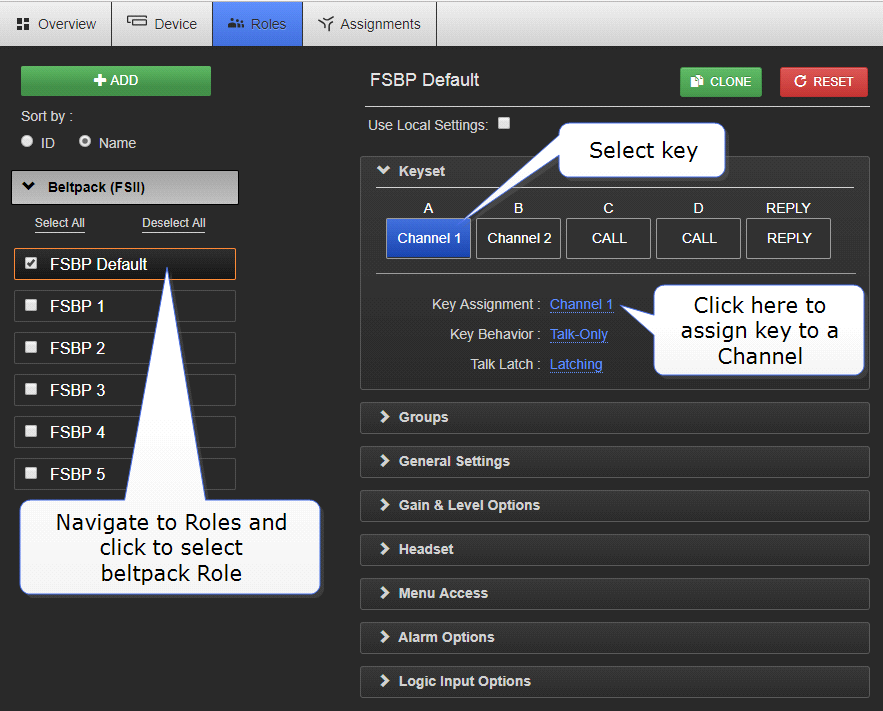
Task: Open the Overview tab
Action: point(56,24)
